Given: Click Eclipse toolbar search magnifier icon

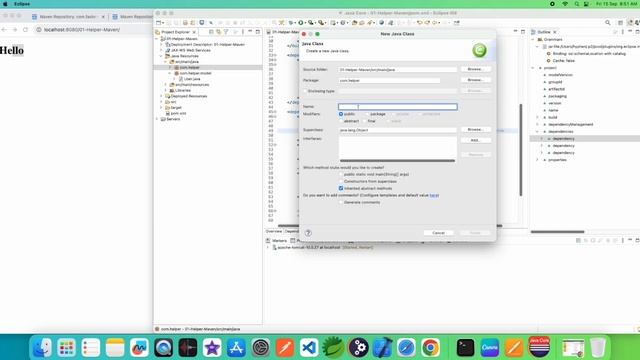Looking at the screenshot, I should point(608,23).
